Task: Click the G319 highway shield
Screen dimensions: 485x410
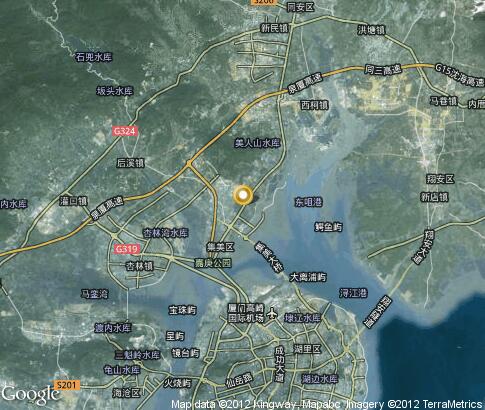Action: pos(126,249)
